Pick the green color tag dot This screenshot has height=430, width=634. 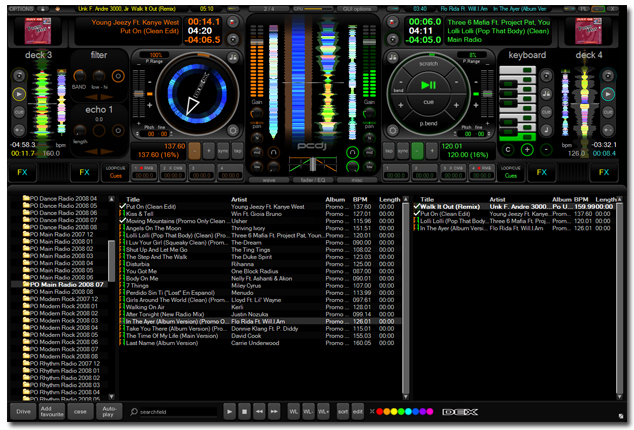point(401,411)
